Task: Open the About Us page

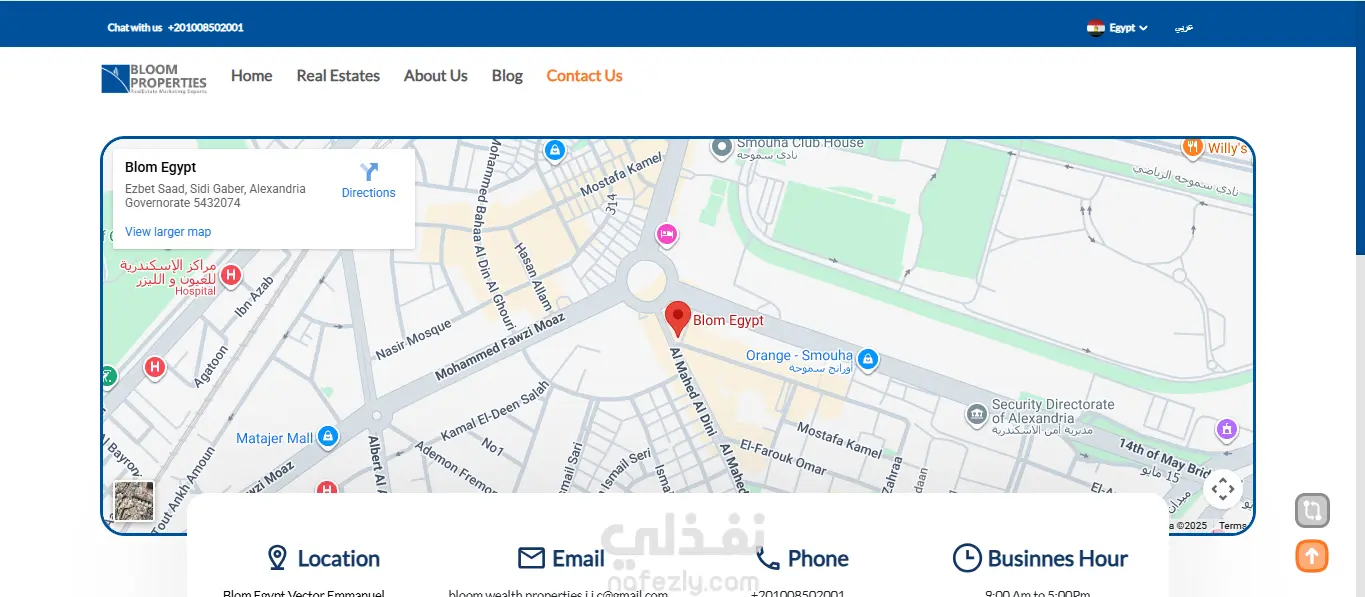Action: point(436,76)
